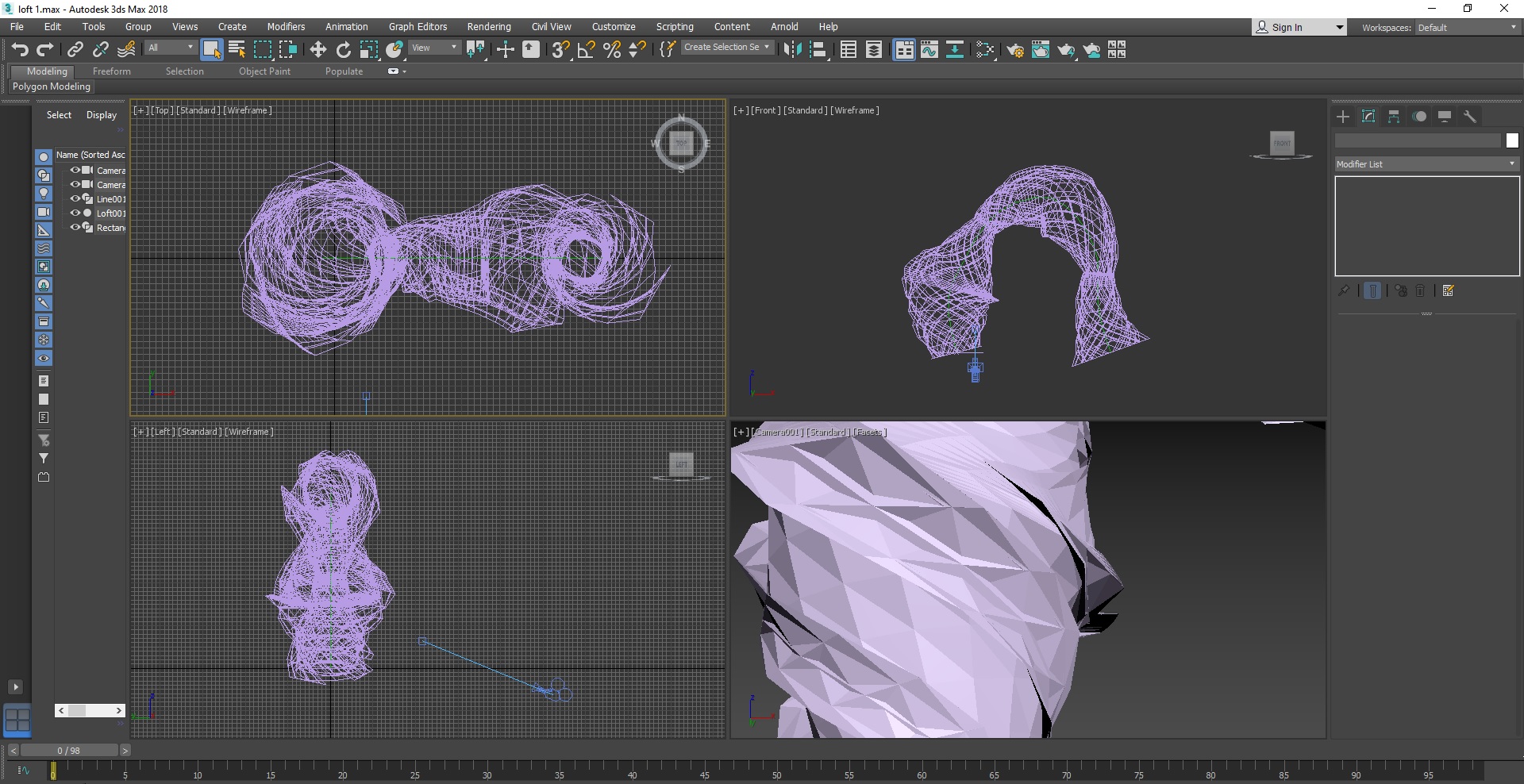
Task: Click the Mirror tool icon
Action: [x=792, y=50]
